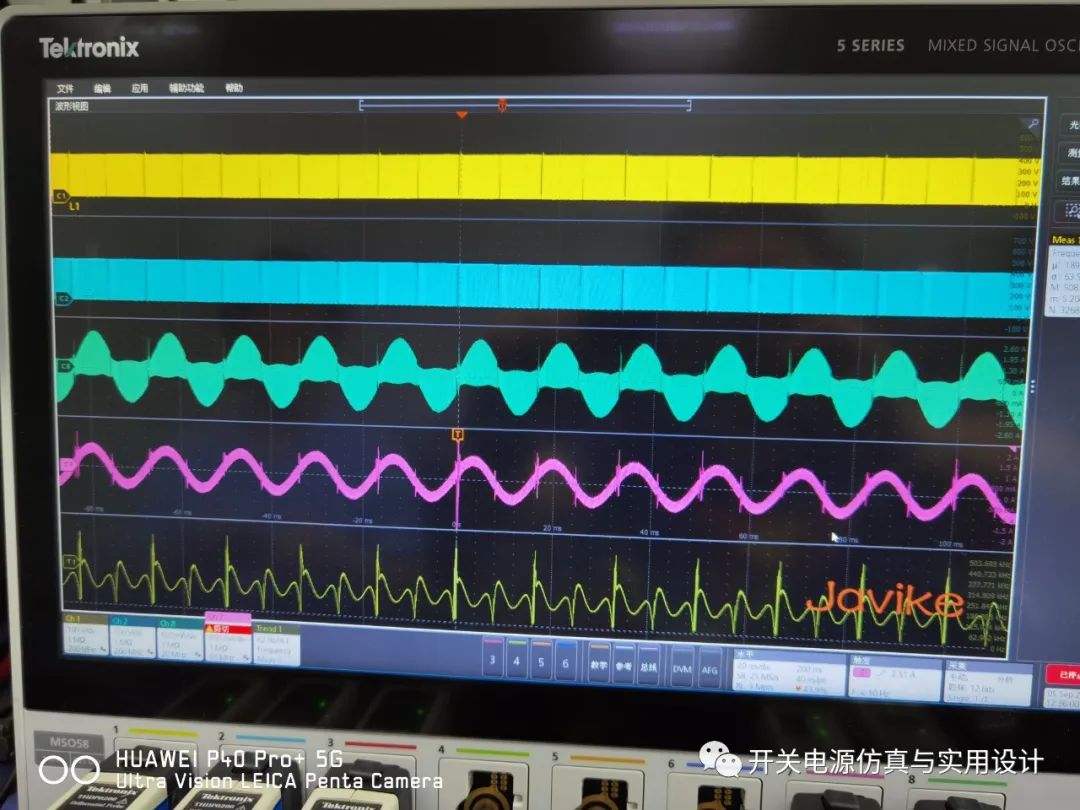Open the 文件 (File) menu

tap(65, 88)
